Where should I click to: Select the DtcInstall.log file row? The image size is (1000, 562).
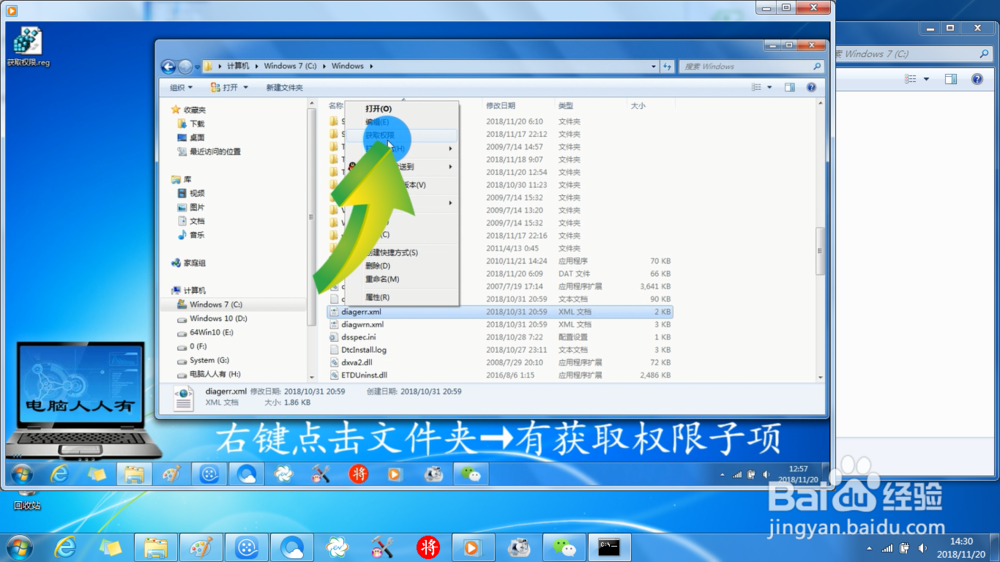(x=500, y=350)
